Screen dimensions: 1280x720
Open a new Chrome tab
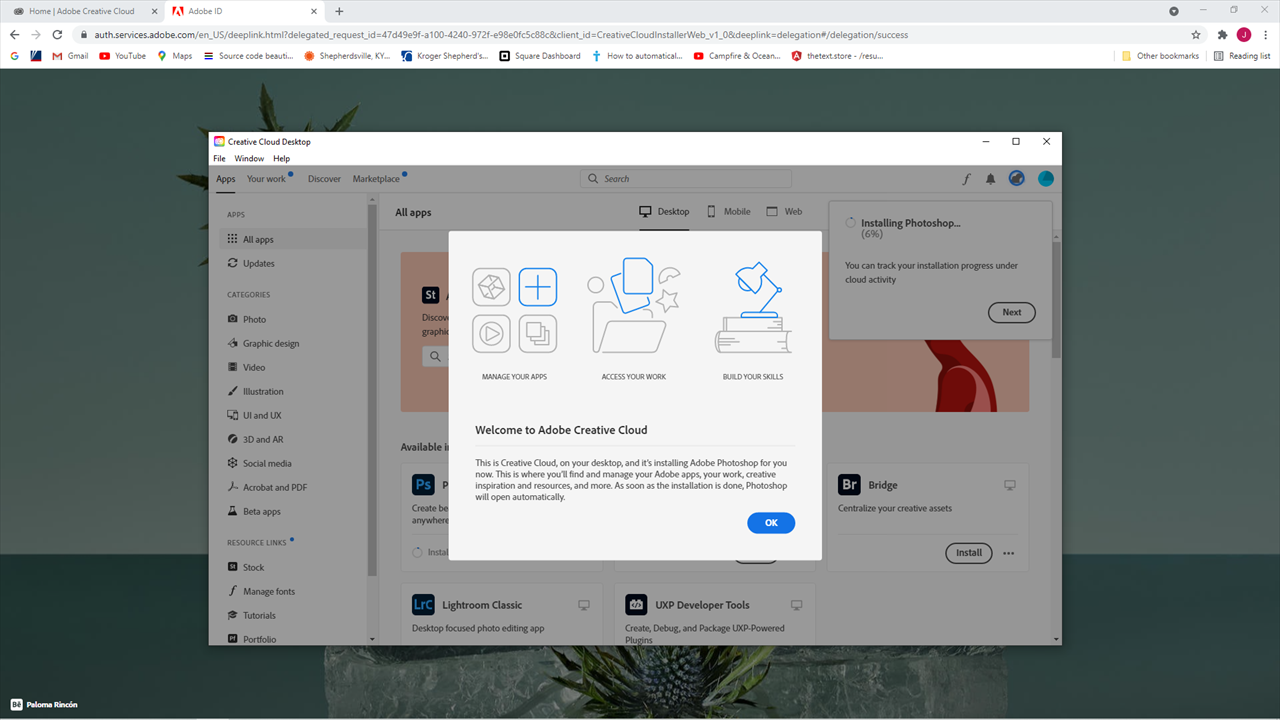point(339,11)
